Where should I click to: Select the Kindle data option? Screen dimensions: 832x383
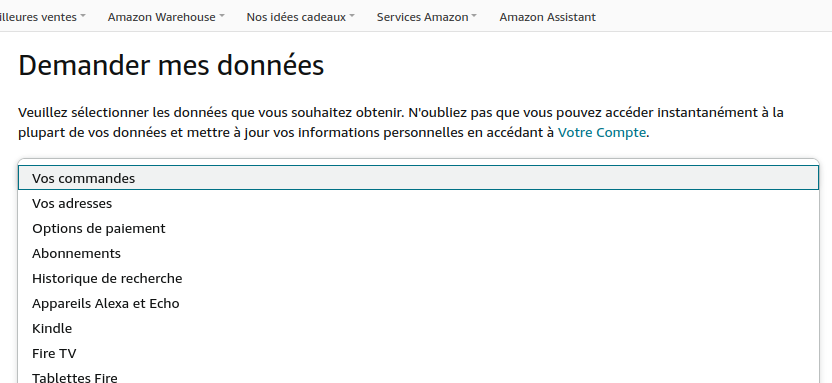[418, 328]
